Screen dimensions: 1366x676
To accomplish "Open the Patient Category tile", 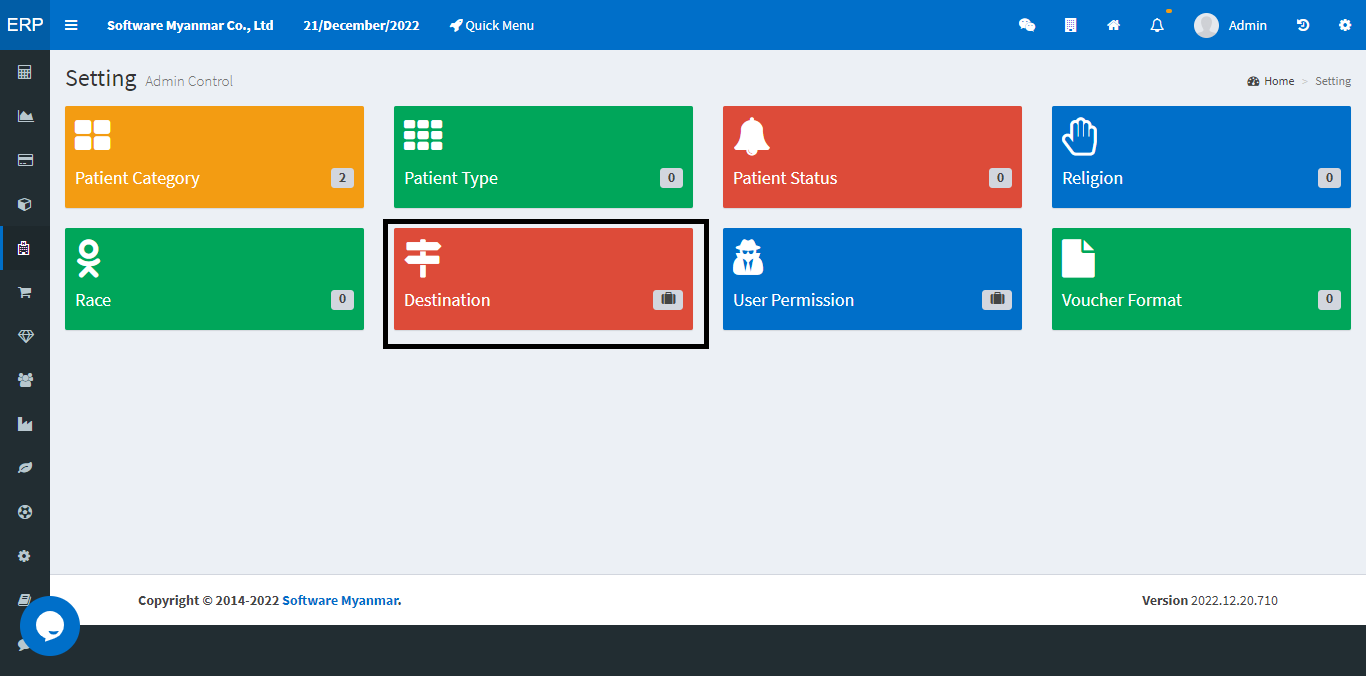I will click(x=214, y=157).
